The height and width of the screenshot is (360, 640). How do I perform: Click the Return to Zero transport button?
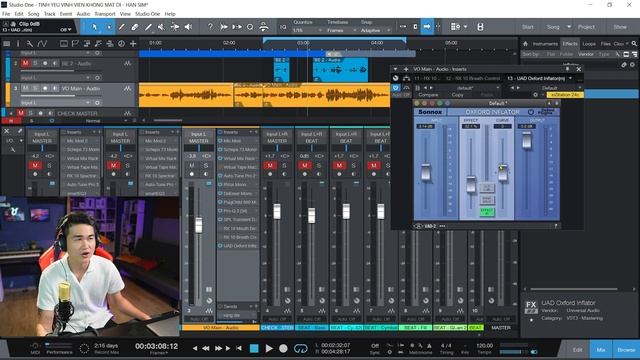(239, 349)
